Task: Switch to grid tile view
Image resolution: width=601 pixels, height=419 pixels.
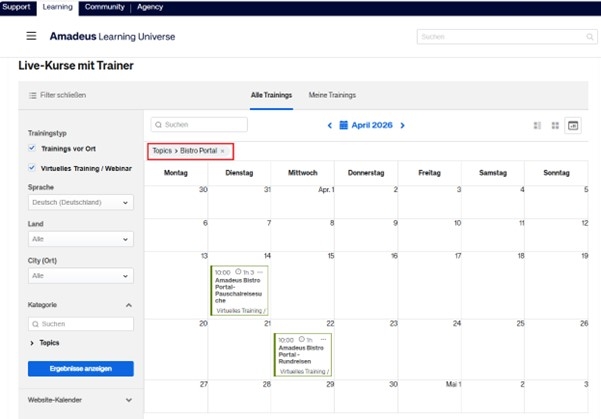Action: [x=555, y=125]
